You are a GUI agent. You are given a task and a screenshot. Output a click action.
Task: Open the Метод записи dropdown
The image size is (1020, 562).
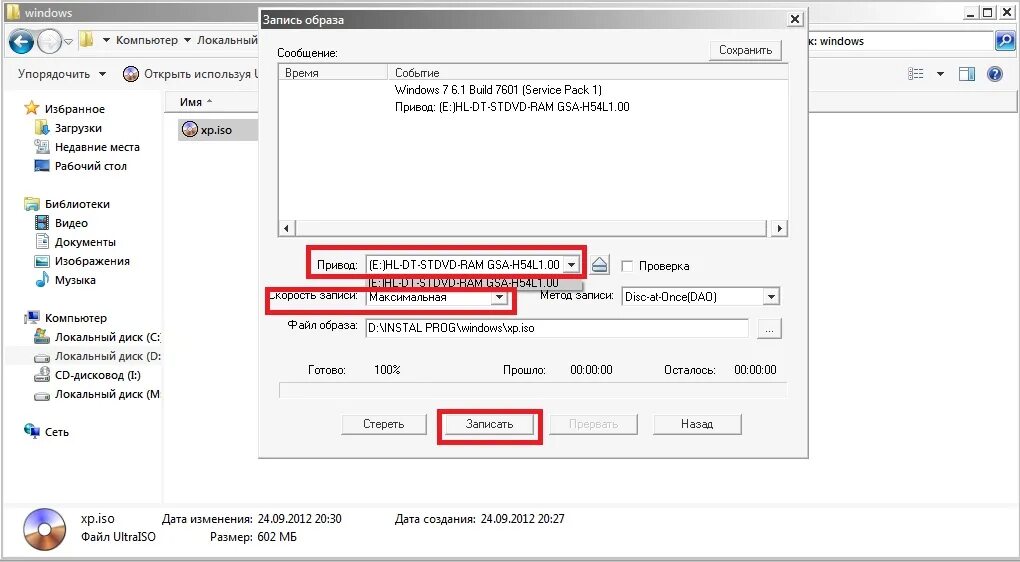click(x=771, y=297)
